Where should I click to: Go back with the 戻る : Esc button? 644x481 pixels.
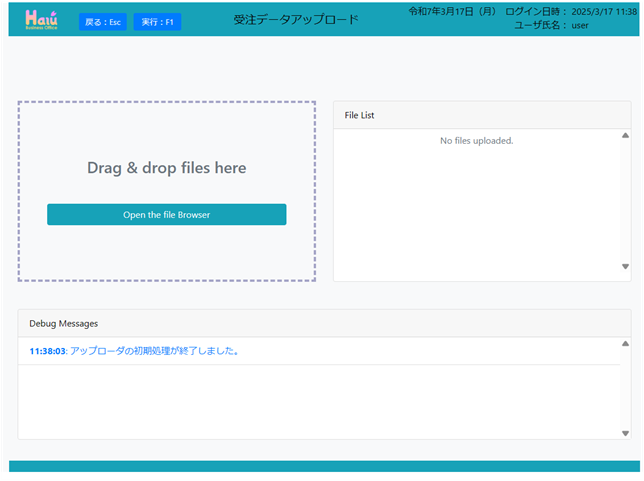pyautogui.click(x=103, y=22)
